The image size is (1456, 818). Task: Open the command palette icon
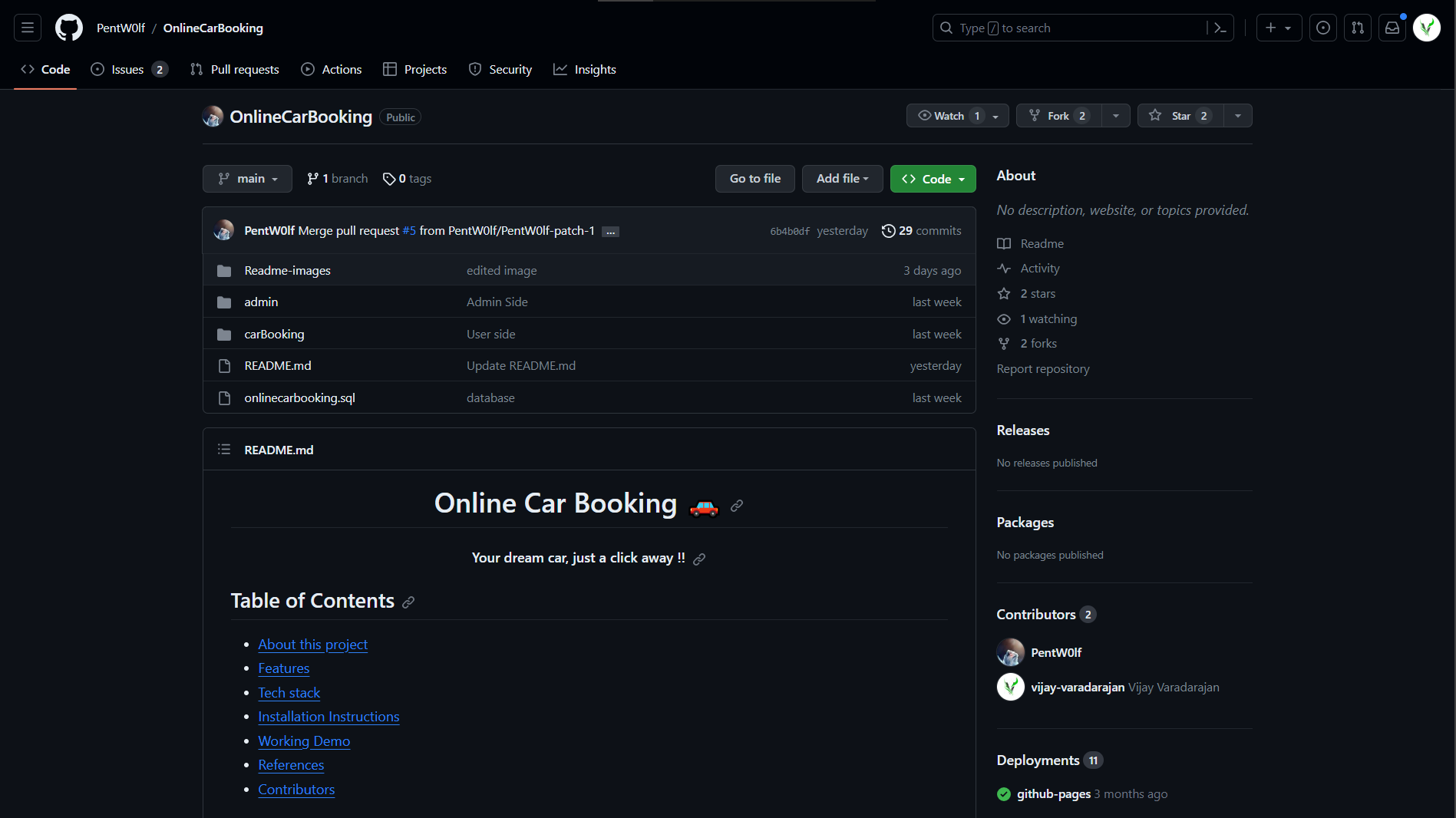1220,28
